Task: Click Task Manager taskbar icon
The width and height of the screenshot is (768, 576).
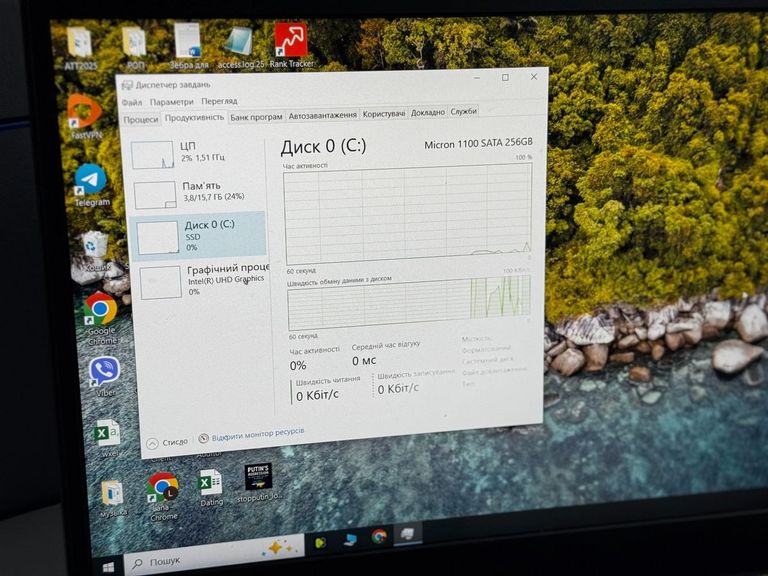Action: point(407,534)
